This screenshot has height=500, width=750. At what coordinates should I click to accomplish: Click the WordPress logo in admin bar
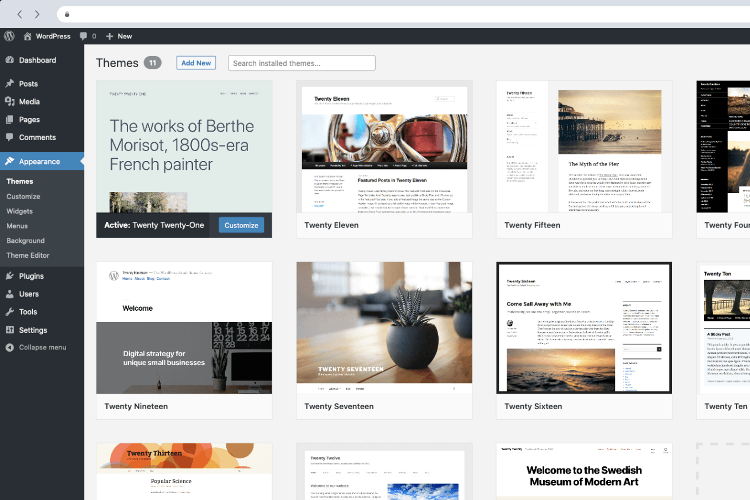point(9,36)
